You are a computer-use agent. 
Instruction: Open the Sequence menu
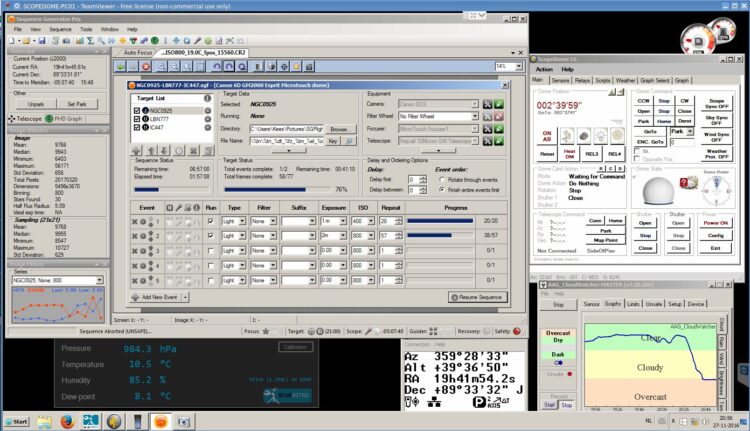[x=60, y=29]
